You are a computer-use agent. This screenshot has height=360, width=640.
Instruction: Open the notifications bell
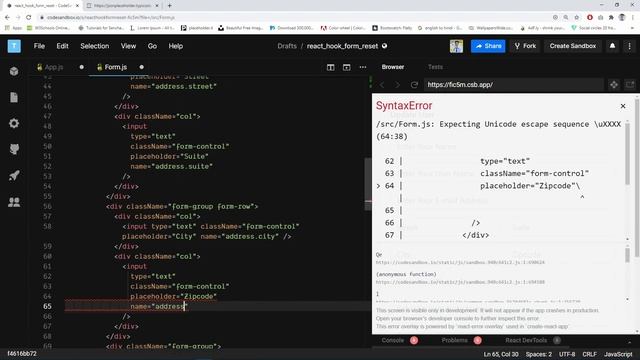(613, 46)
